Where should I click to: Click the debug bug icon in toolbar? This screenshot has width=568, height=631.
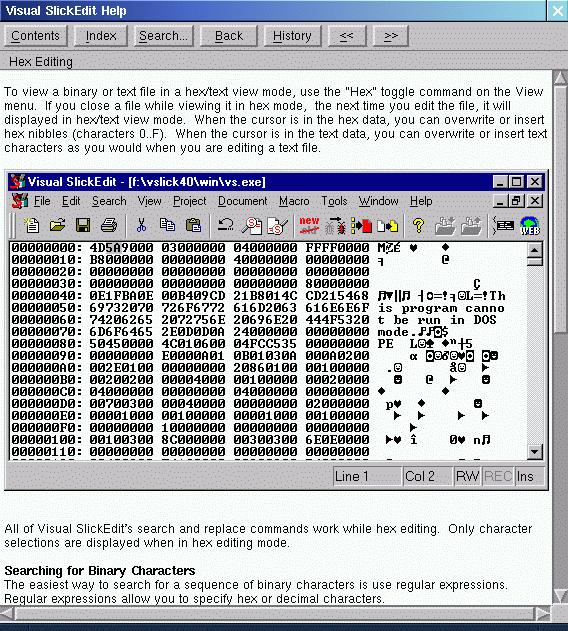(x=335, y=226)
